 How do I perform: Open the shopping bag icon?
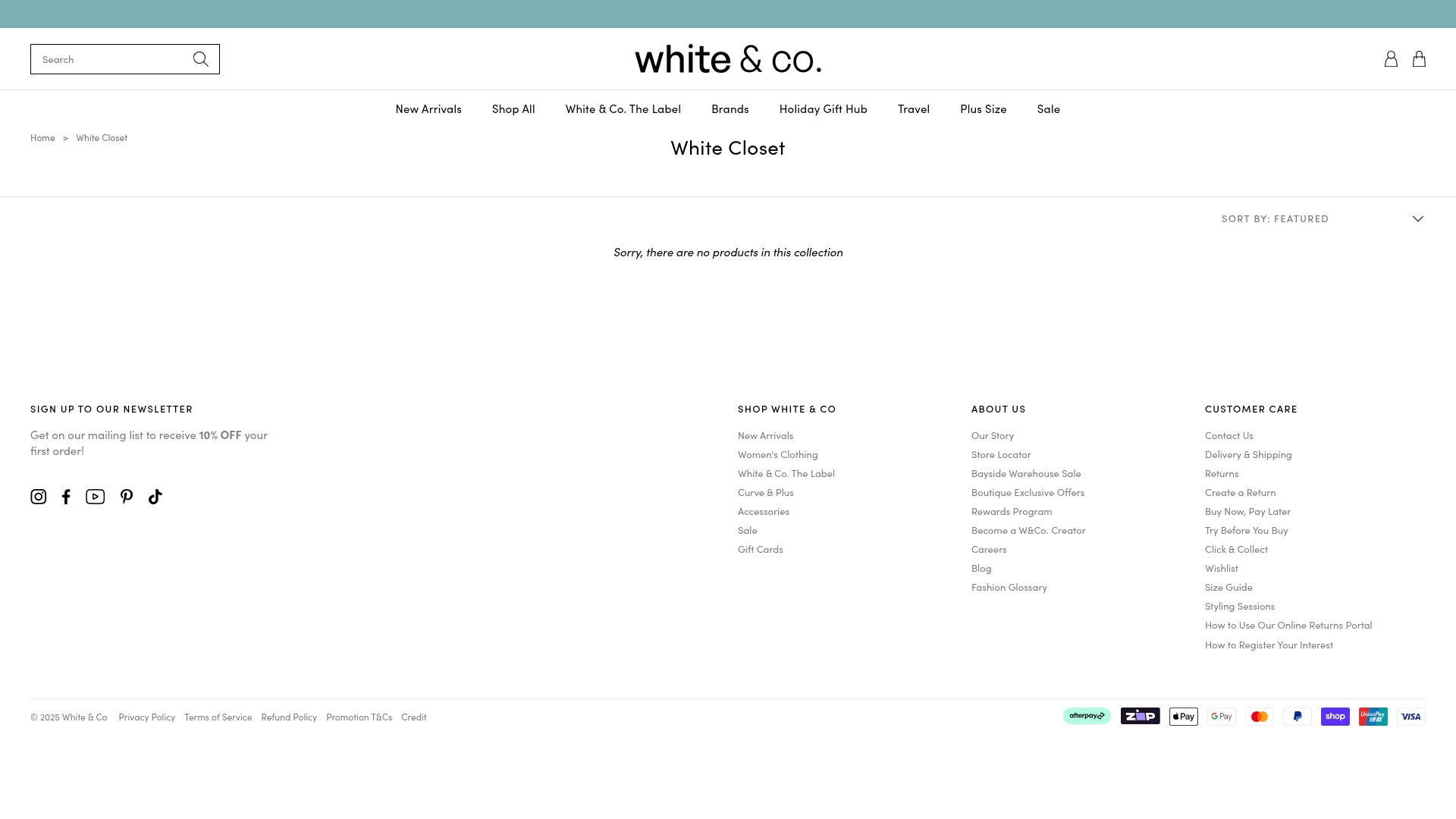(1419, 59)
